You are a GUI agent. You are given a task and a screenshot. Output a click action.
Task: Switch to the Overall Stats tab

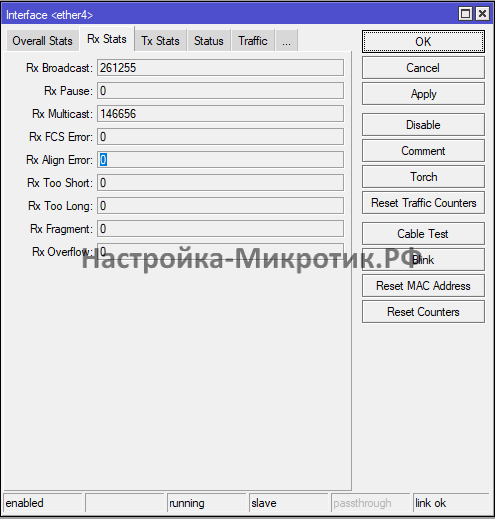click(42, 41)
